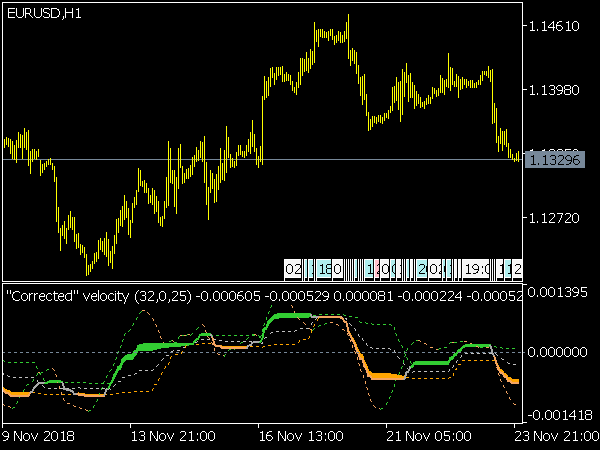The width and height of the screenshot is (600, 450).
Task: Click indicator scale value -0.001418
Action: click(x=560, y=415)
